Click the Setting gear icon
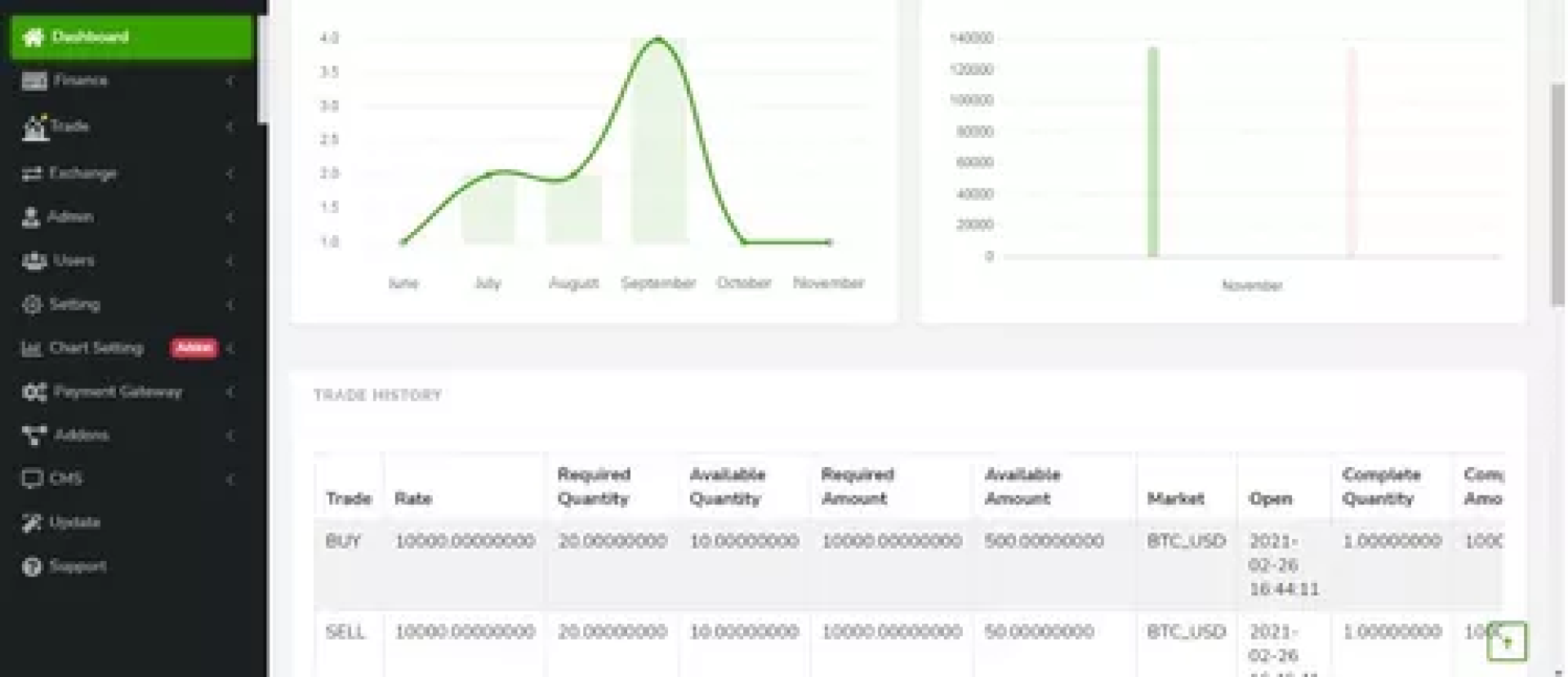The width and height of the screenshot is (1568, 677). (32, 305)
